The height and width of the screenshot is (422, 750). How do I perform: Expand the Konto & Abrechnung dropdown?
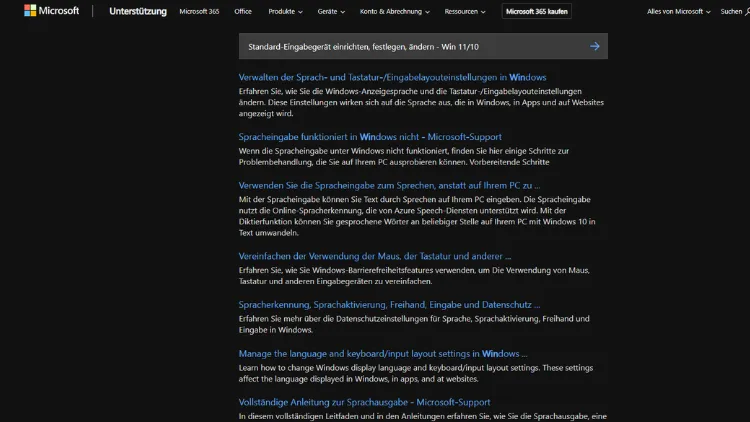tap(395, 11)
